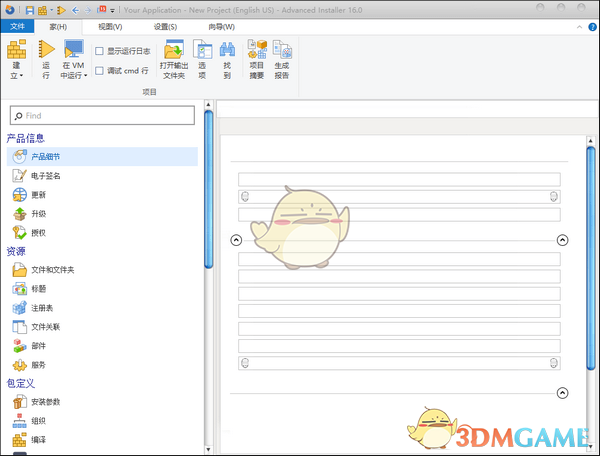This screenshot has height=456, width=600.
Task: Click left panel scrollbar up arrow
Action: click(209, 104)
